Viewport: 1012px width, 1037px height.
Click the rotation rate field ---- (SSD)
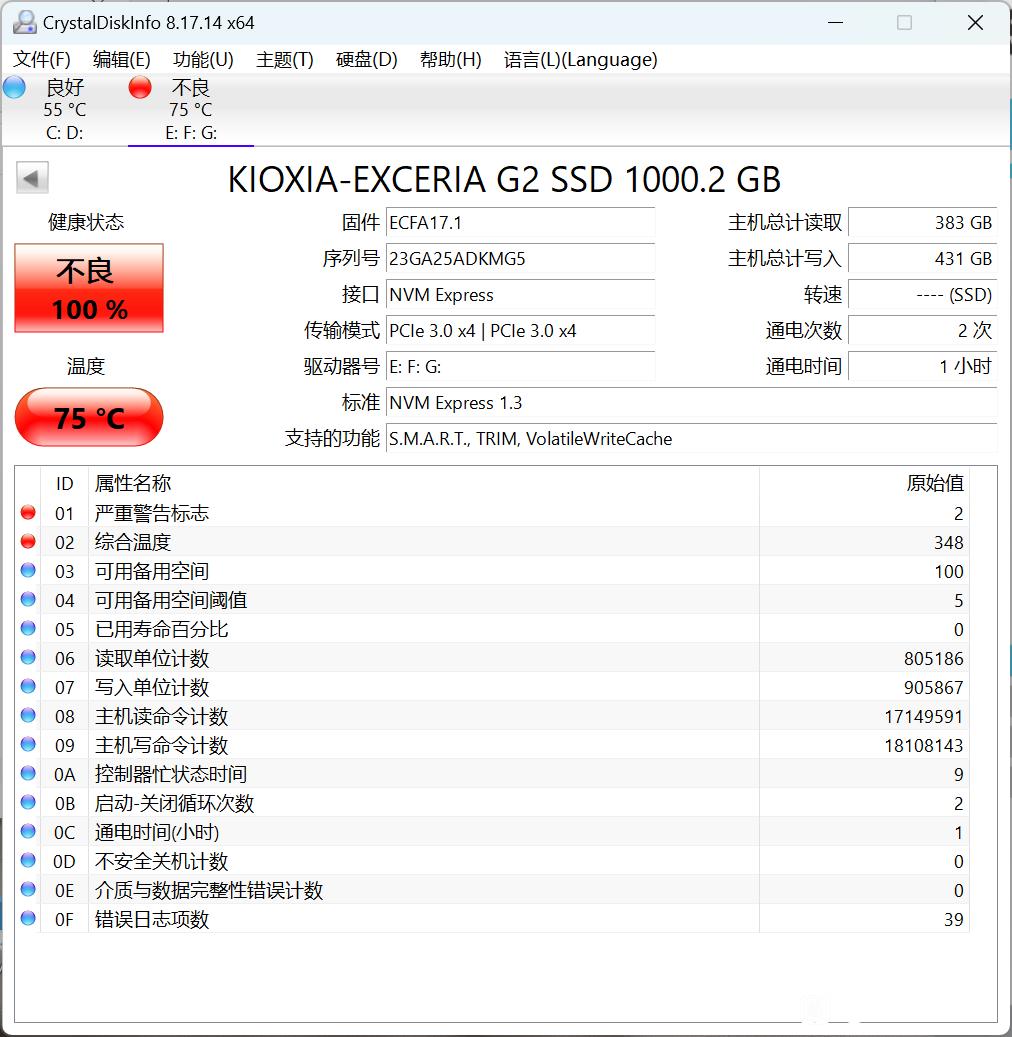pyautogui.click(x=923, y=294)
